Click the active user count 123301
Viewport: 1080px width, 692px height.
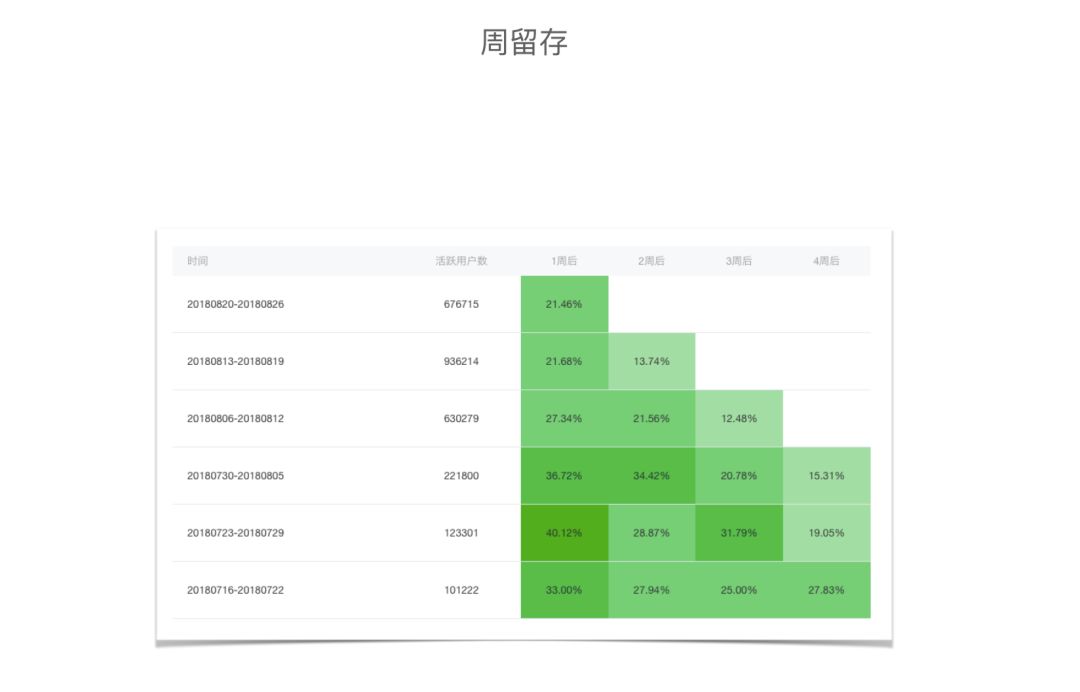[x=461, y=533]
